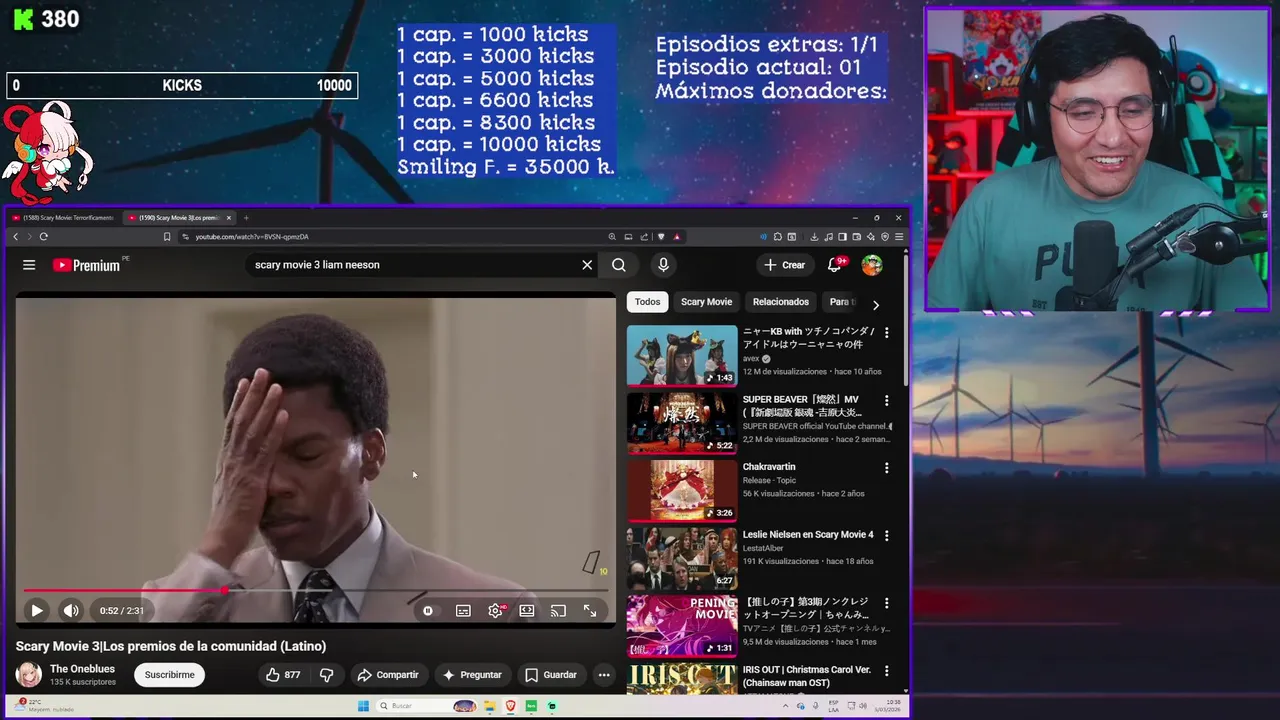Open the account avatar menu
This screenshot has height=720, width=1280.
coord(872,265)
